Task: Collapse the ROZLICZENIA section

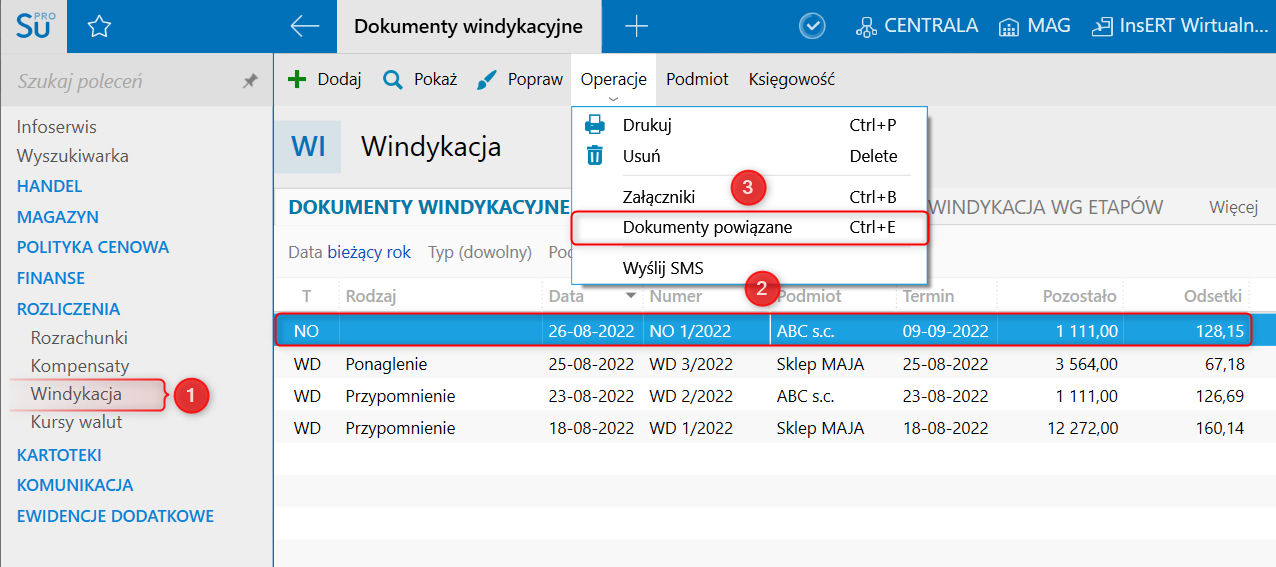Action: (68, 309)
